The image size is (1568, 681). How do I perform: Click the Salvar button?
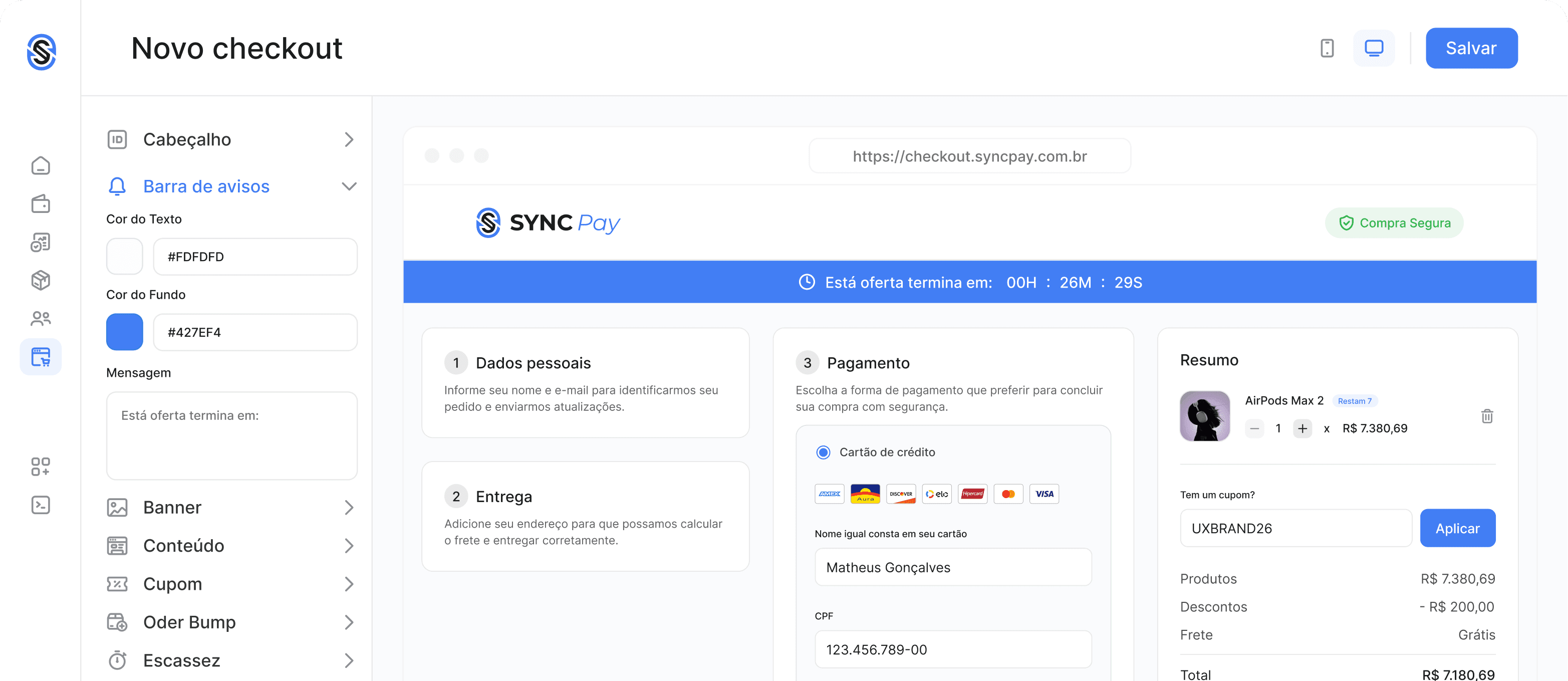1471,48
